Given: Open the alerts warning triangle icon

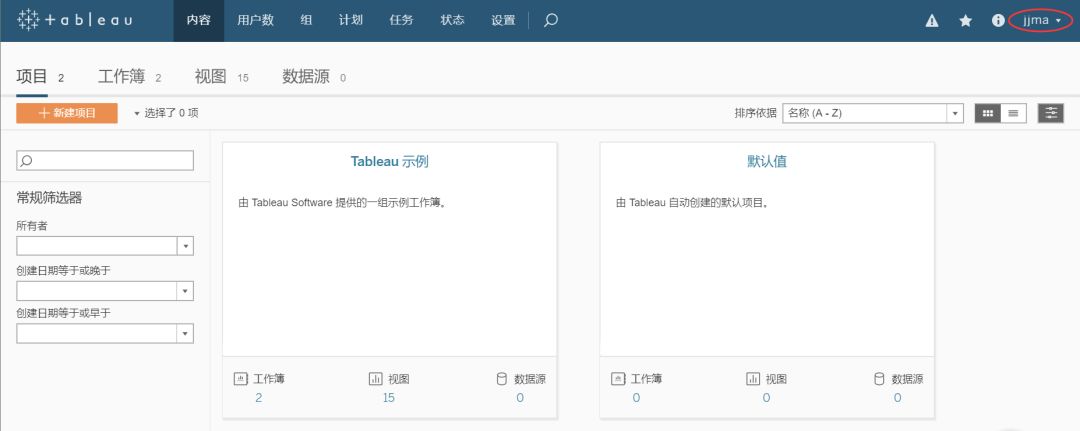Looking at the screenshot, I should click(x=932, y=21).
